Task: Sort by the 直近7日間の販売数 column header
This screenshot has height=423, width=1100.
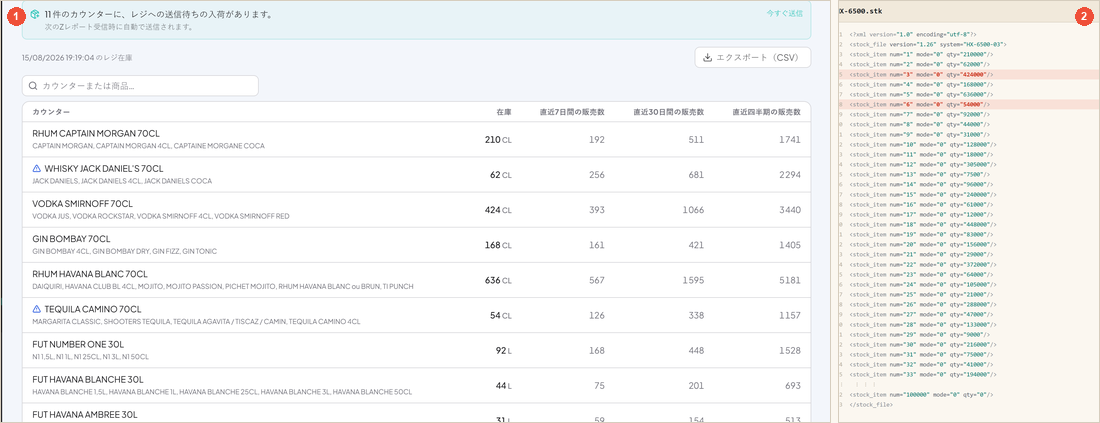Action: point(572,112)
